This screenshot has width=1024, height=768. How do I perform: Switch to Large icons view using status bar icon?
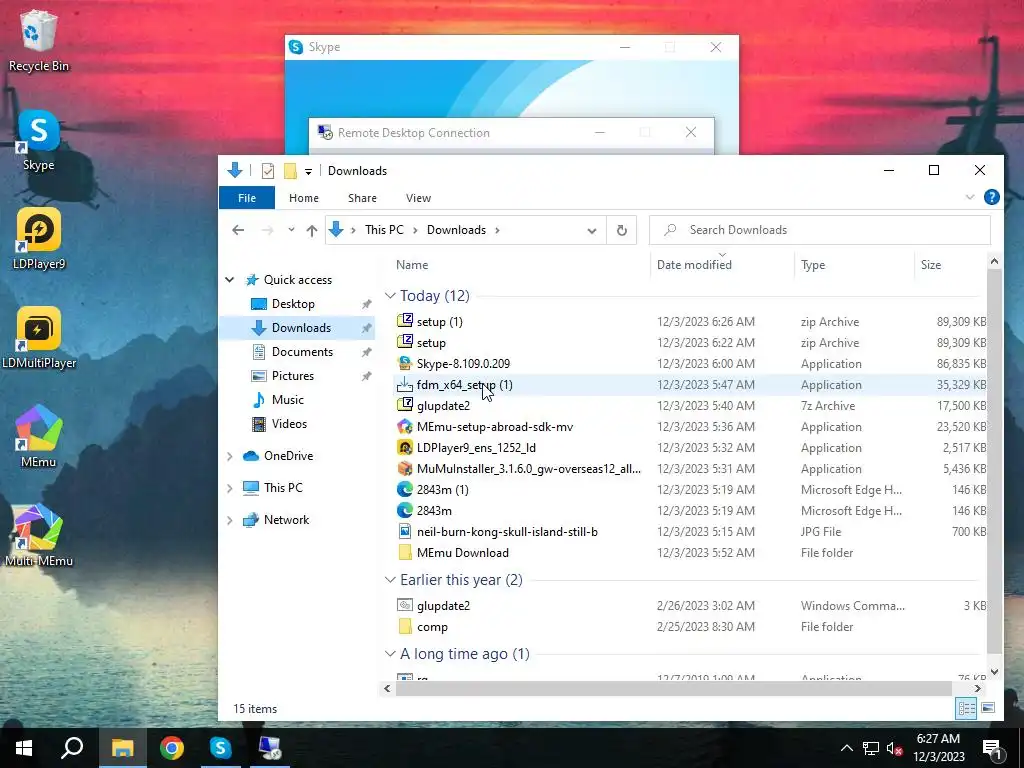(x=987, y=708)
